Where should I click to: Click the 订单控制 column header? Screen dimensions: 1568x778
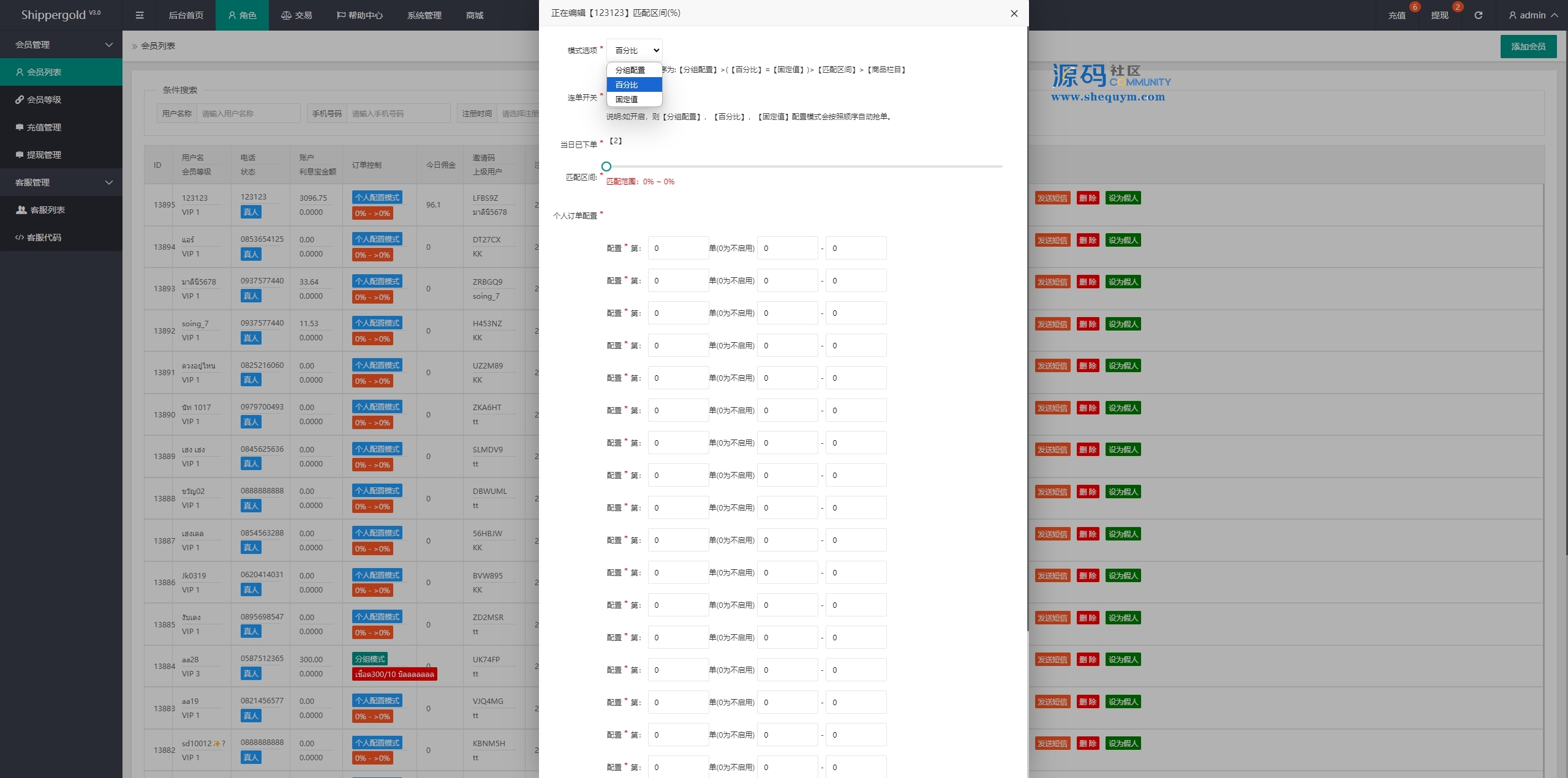point(367,165)
